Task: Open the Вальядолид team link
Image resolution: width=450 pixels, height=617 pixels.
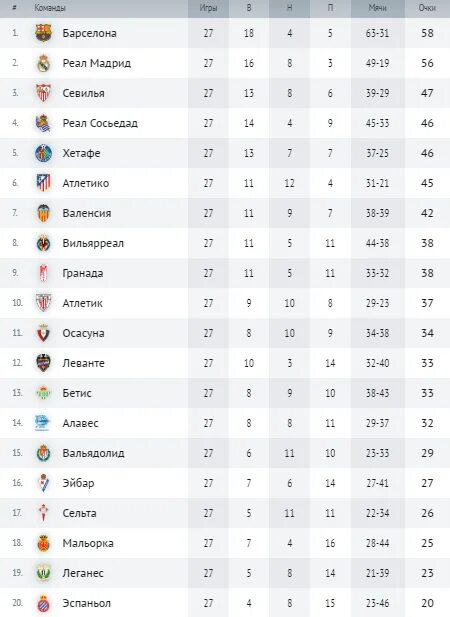Action: point(93,453)
